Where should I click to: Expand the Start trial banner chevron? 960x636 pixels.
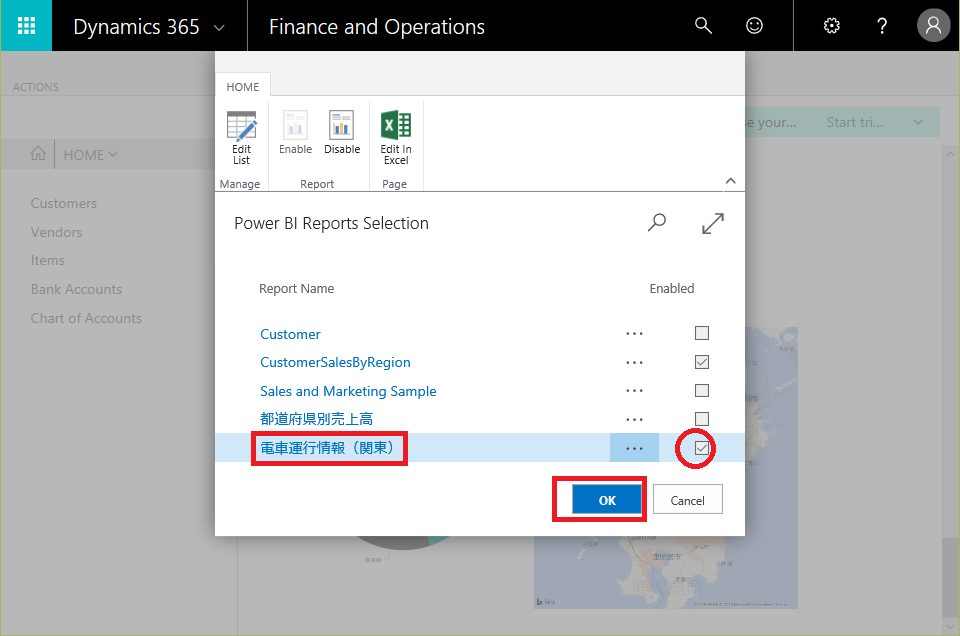click(918, 122)
